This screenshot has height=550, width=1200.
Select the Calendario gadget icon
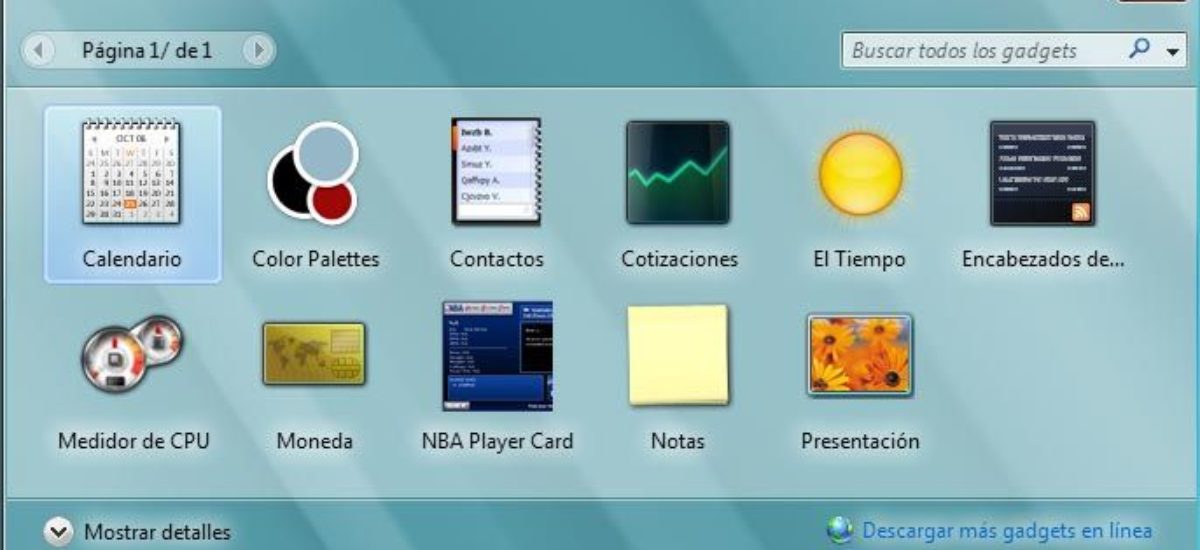(x=132, y=172)
